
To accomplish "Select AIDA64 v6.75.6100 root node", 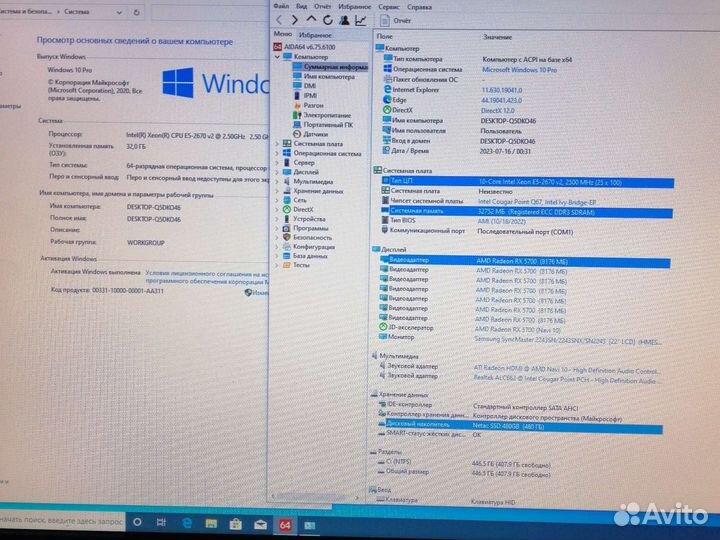I will pyautogui.click(x=304, y=47).
